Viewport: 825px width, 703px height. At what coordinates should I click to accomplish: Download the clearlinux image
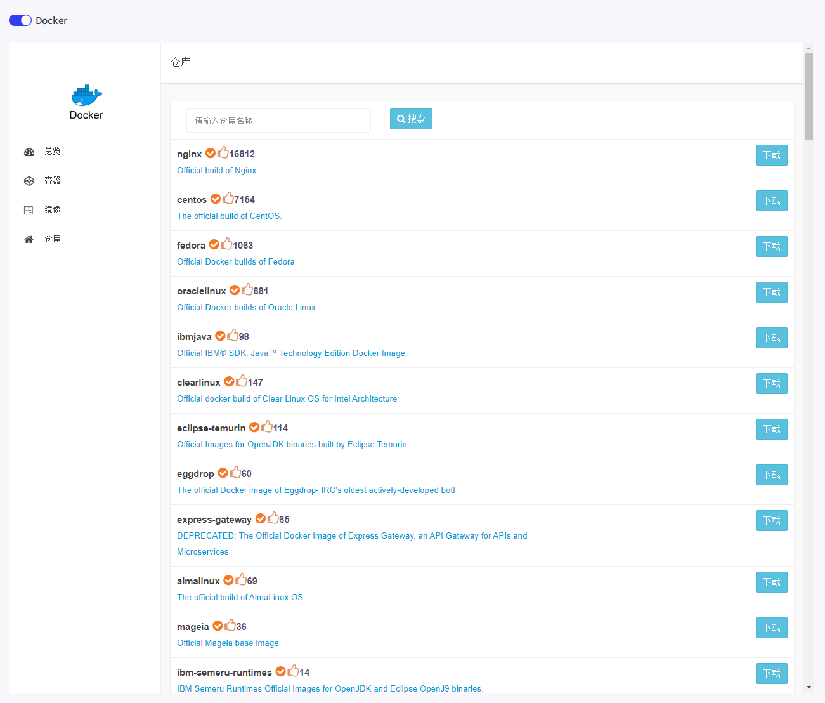point(772,384)
